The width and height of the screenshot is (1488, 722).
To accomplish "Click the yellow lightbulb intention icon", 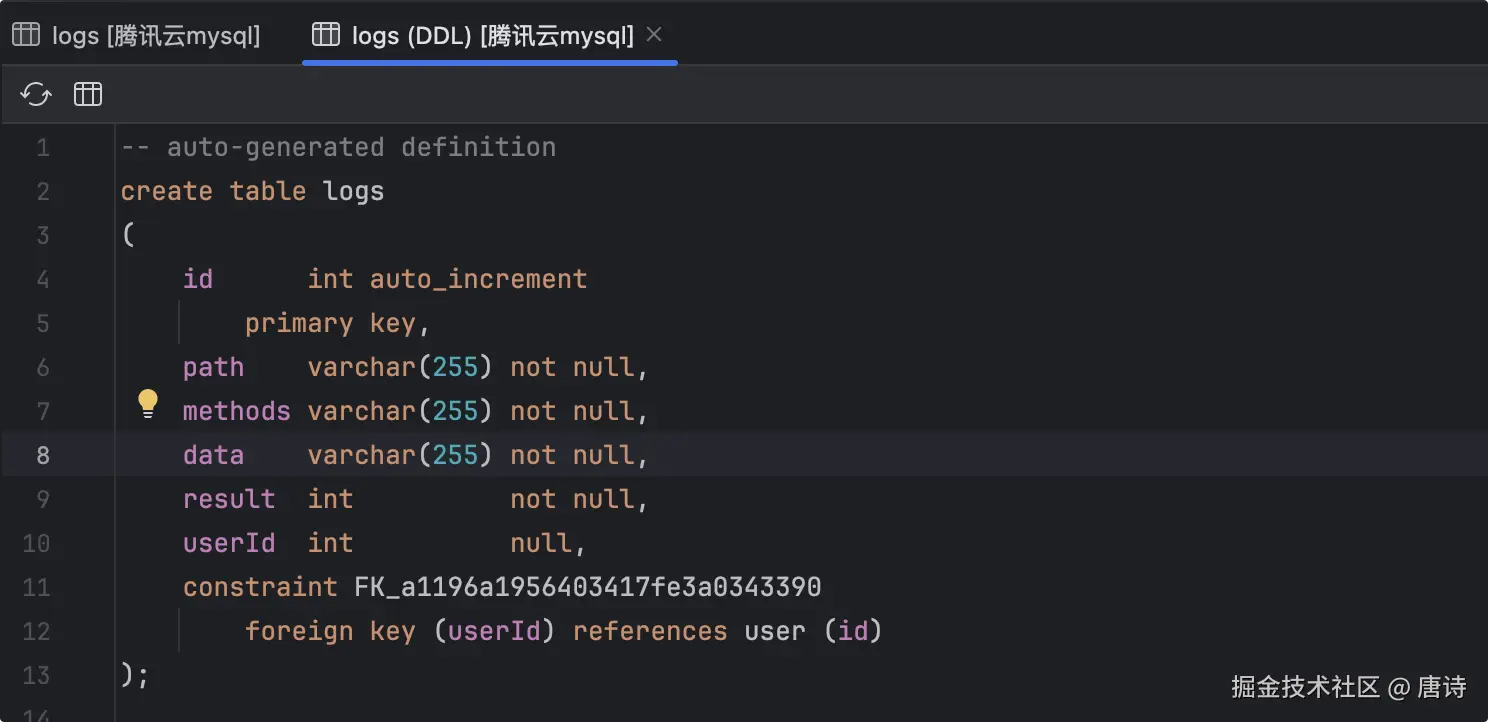I will pyautogui.click(x=148, y=403).
